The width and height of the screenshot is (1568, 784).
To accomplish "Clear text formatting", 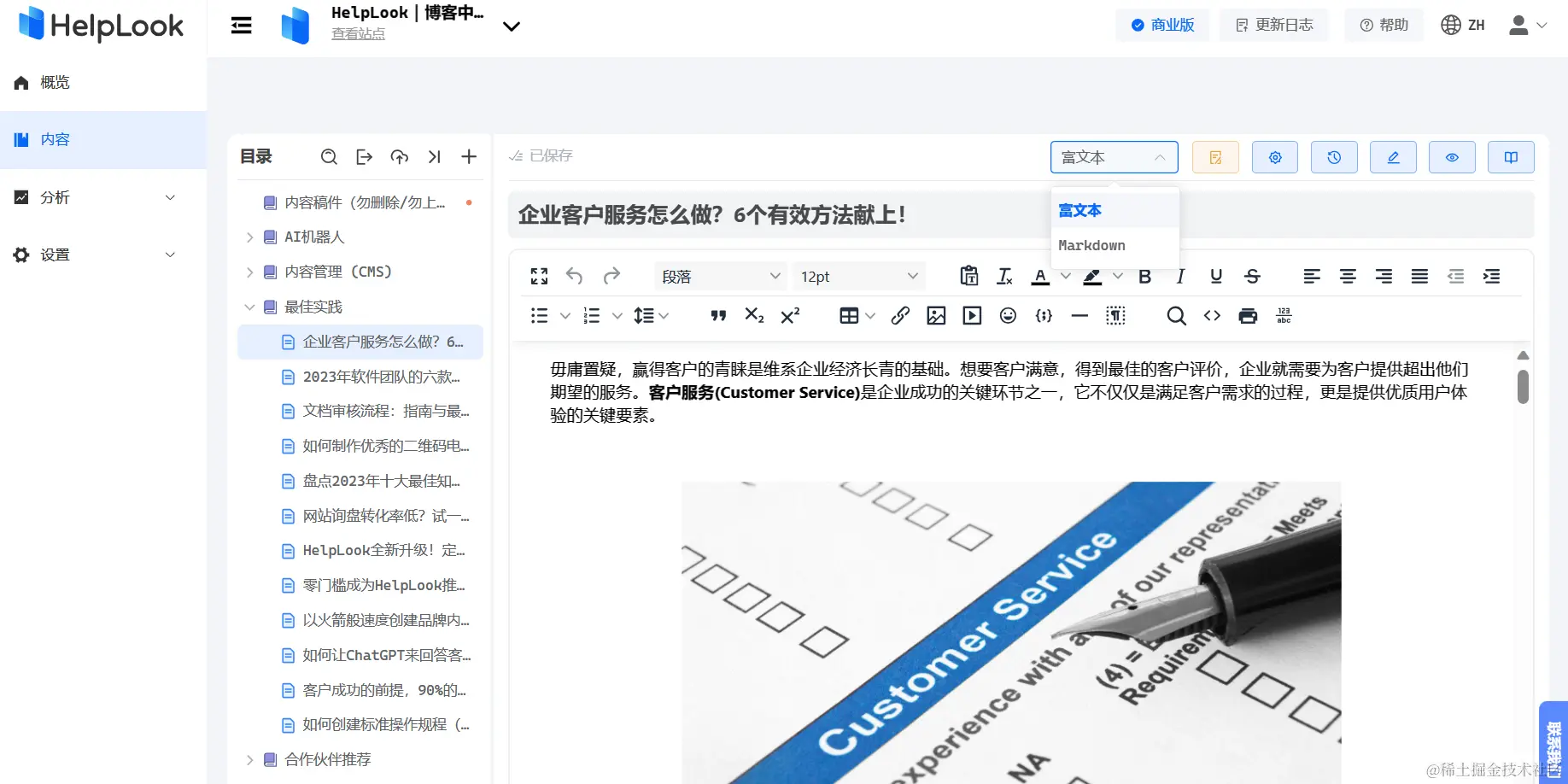I will click(x=1004, y=276).
